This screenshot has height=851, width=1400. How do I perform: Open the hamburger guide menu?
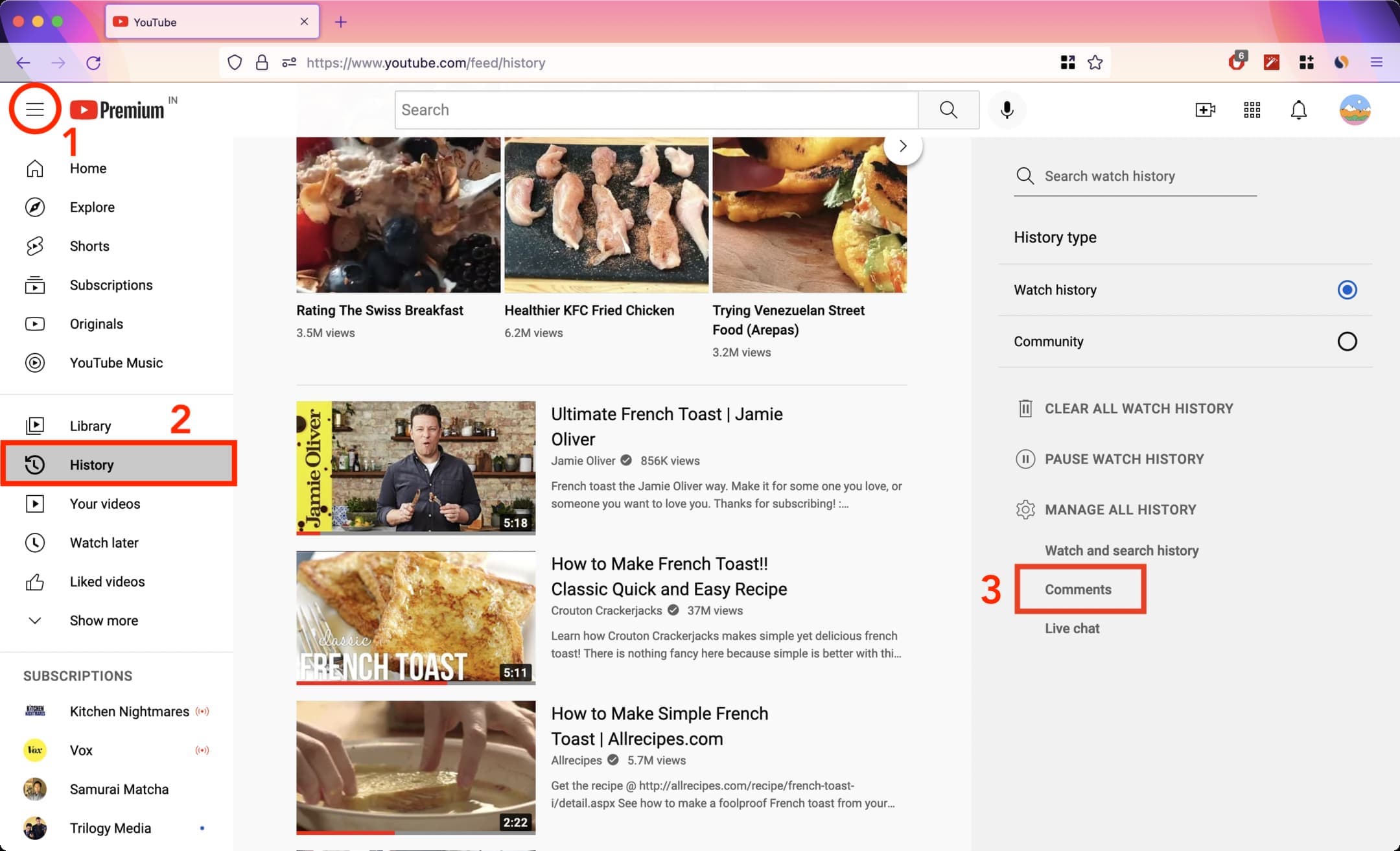pos(35,110)
